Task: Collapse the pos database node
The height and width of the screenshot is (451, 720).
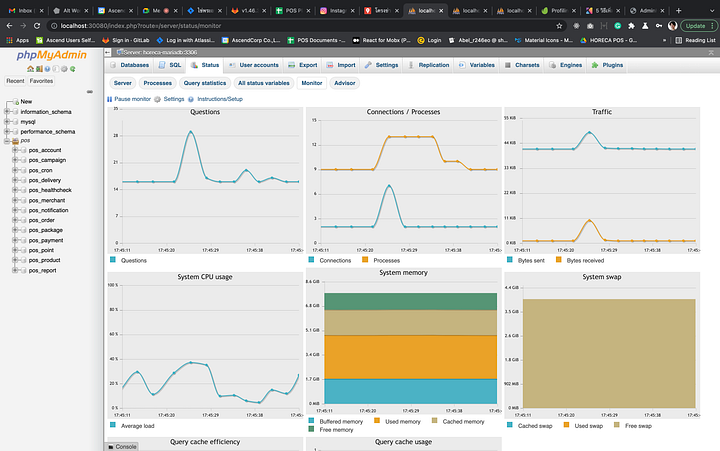Action: [x=7, y=141]
